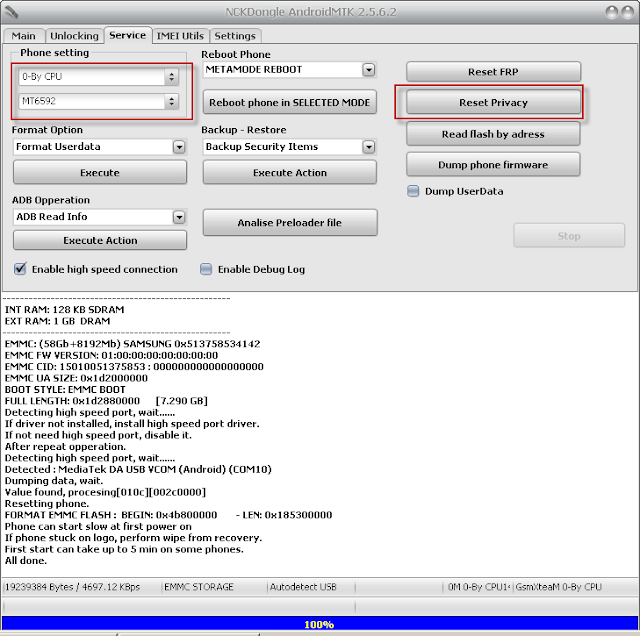Open the 0-By CPU phone setting selector

click(98, 77)
